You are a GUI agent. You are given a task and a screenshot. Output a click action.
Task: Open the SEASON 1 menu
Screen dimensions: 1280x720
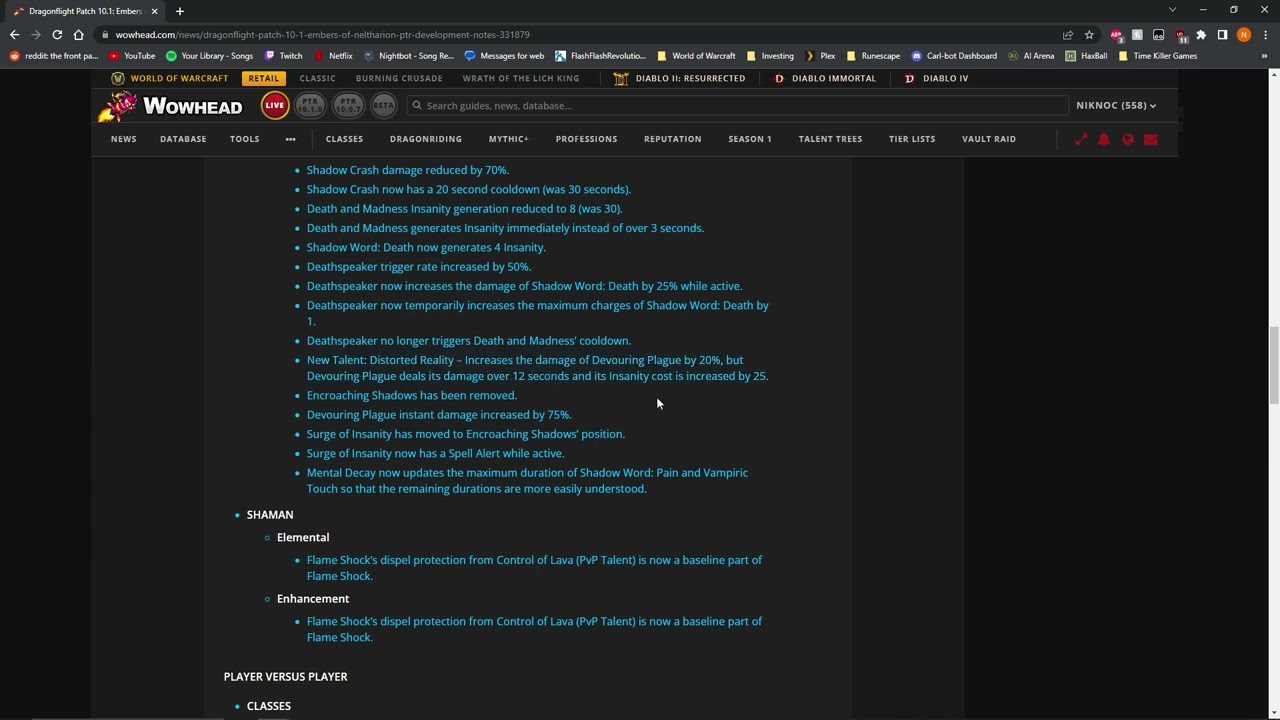(750, 139)
